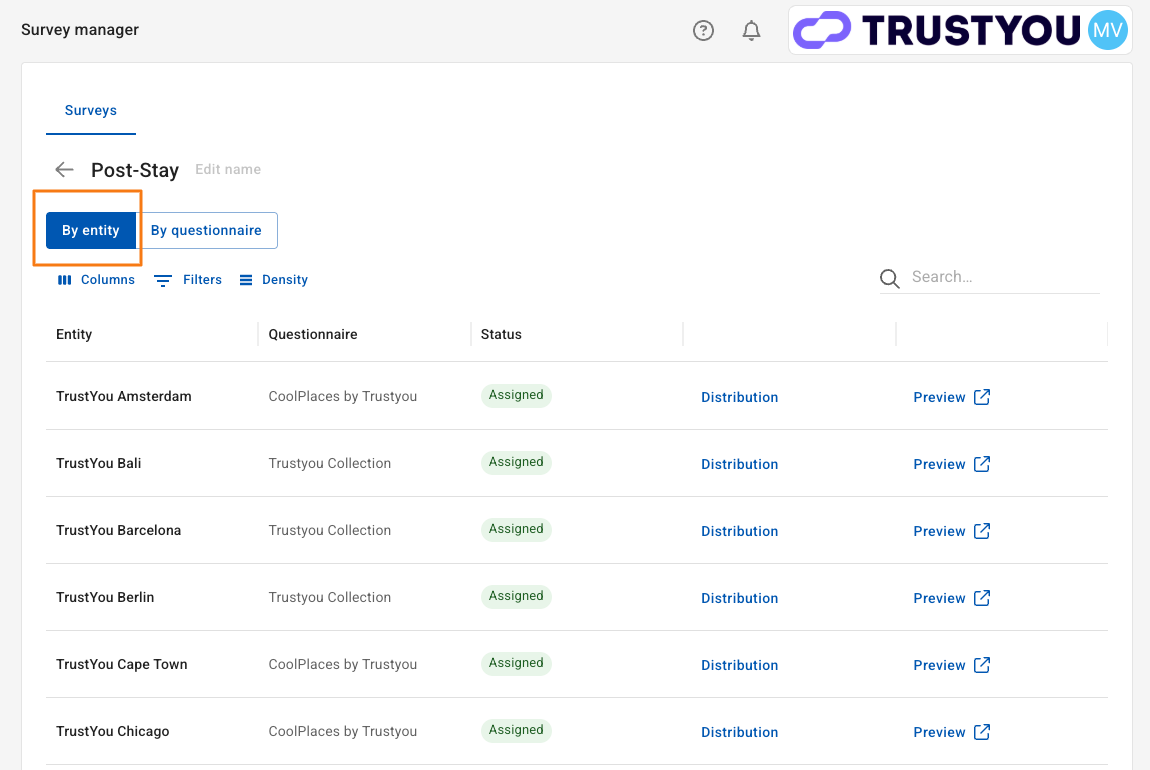Image resolution: width=1150 pixels, height=770 pixels.
Task: Open Preview external icon for TrustYou Amsterdam
Action: pyautogui.click(x=982, y=397)
